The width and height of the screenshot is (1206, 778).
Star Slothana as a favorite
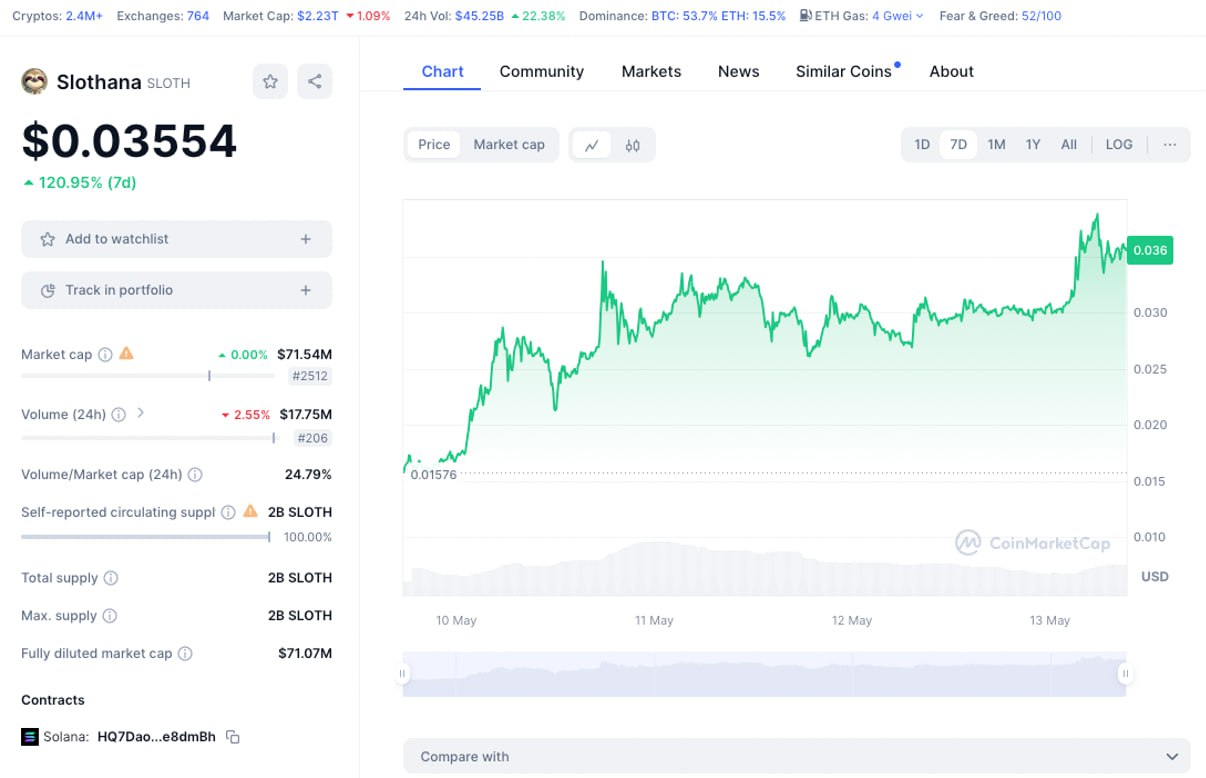pos(270,82)
